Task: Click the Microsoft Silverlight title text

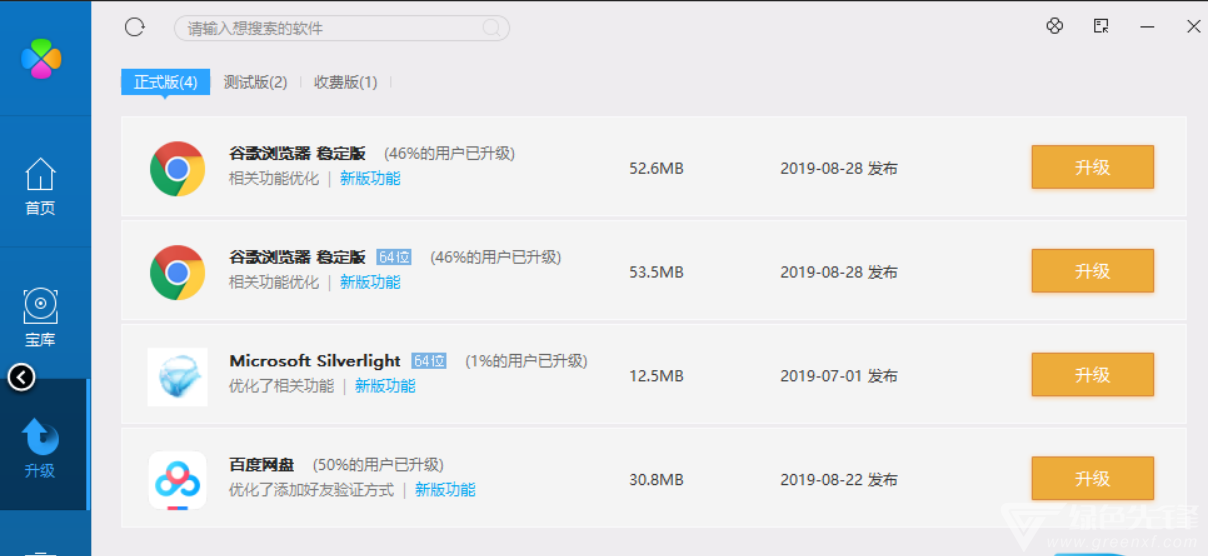Action: [x=315, y=361]
